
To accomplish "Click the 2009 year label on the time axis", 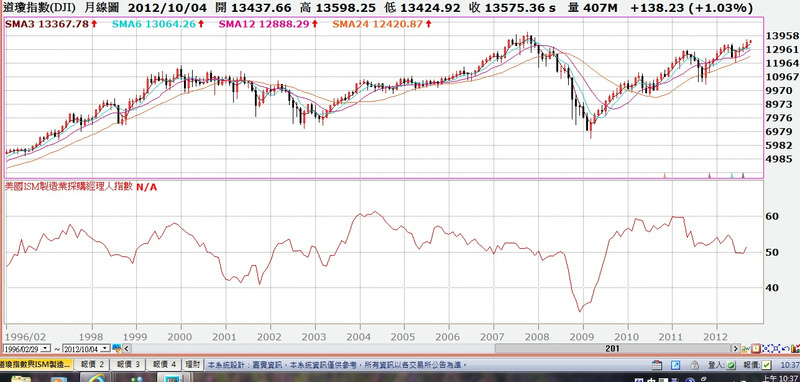I will (582, 337).
